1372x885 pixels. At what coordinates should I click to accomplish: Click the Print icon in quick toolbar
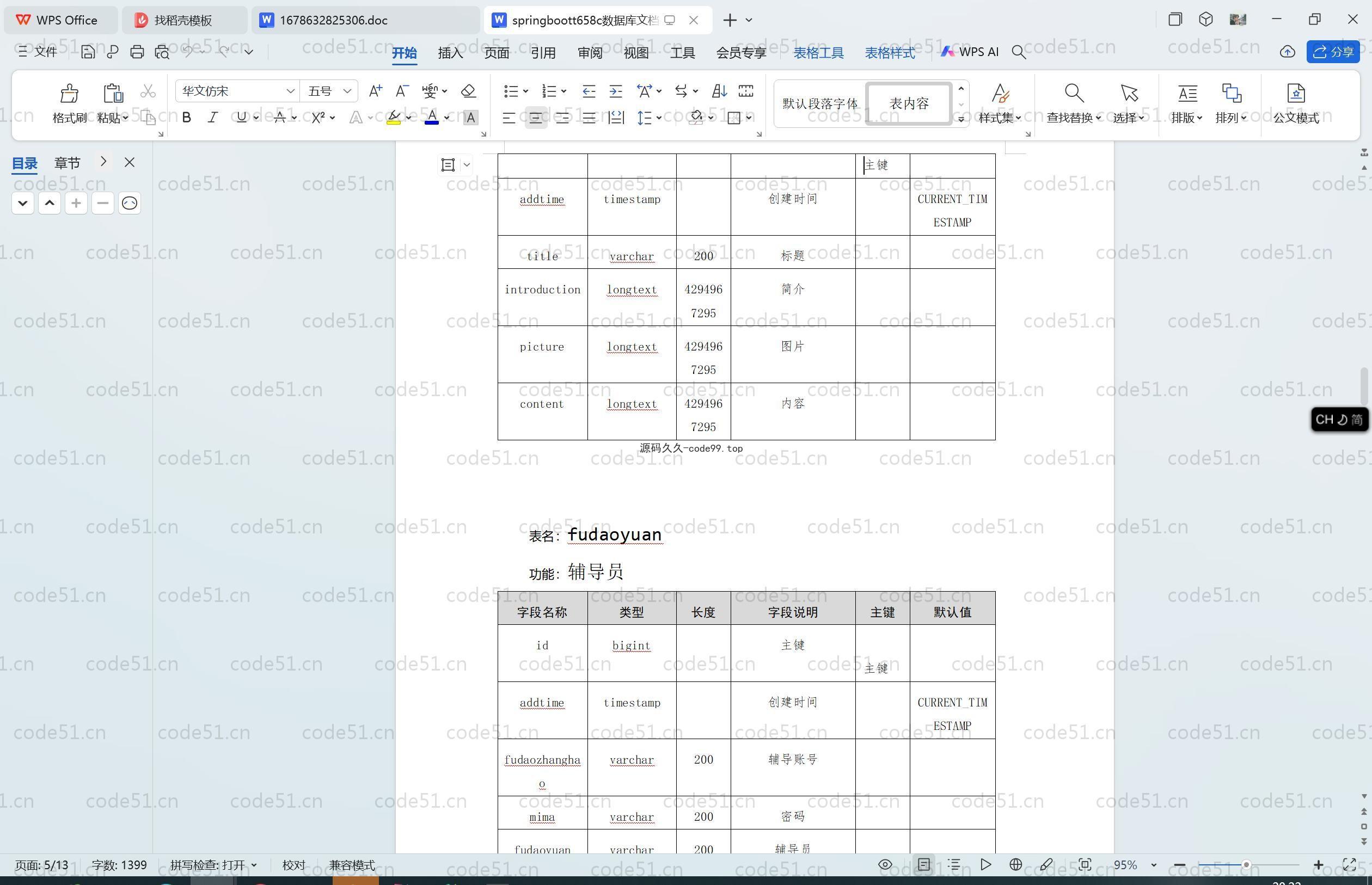[137, 52]
